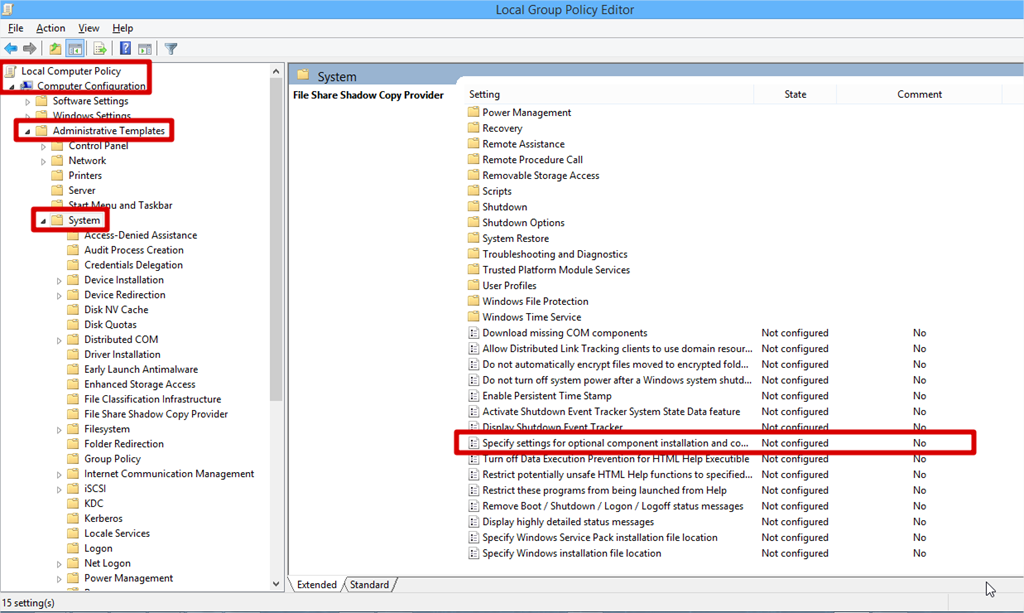Select the Extended tab
This screenshot has width=1024, height=613.
tap(316, 585)
